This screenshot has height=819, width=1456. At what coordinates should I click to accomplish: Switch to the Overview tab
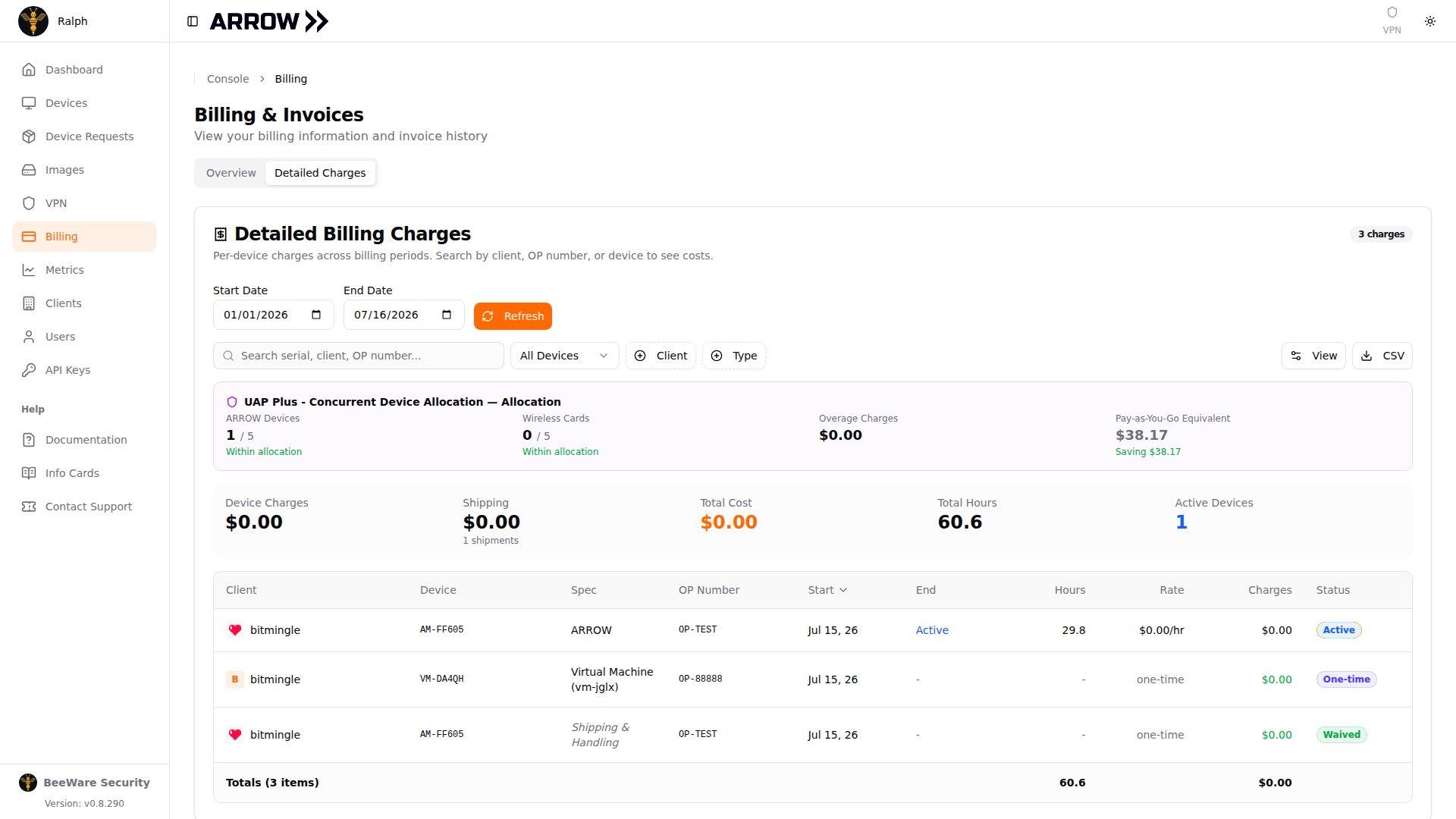coord(231,173)
